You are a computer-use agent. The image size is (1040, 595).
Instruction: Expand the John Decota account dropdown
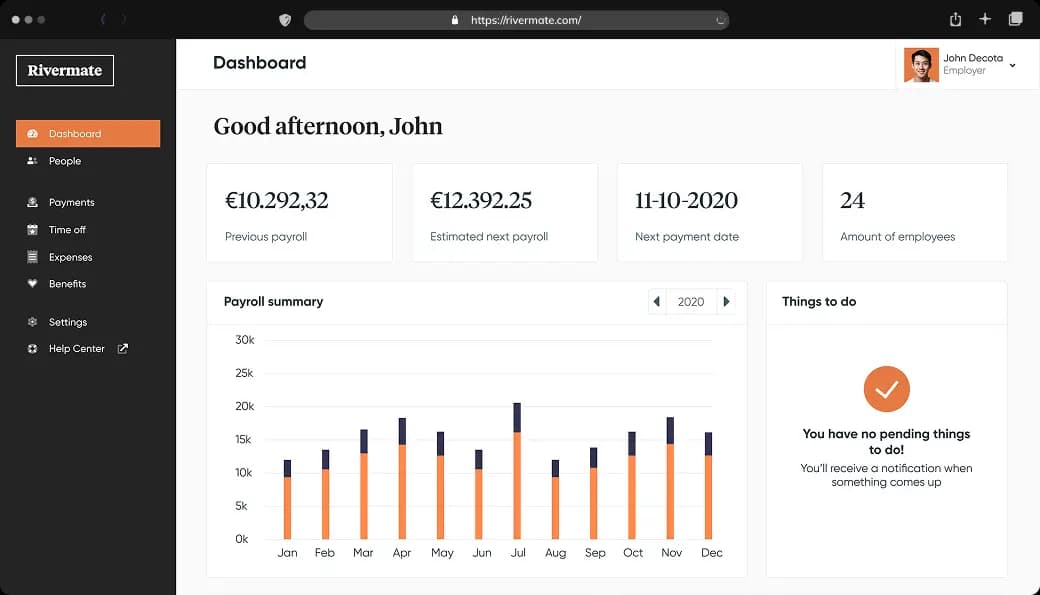[x=1012, y=65]
